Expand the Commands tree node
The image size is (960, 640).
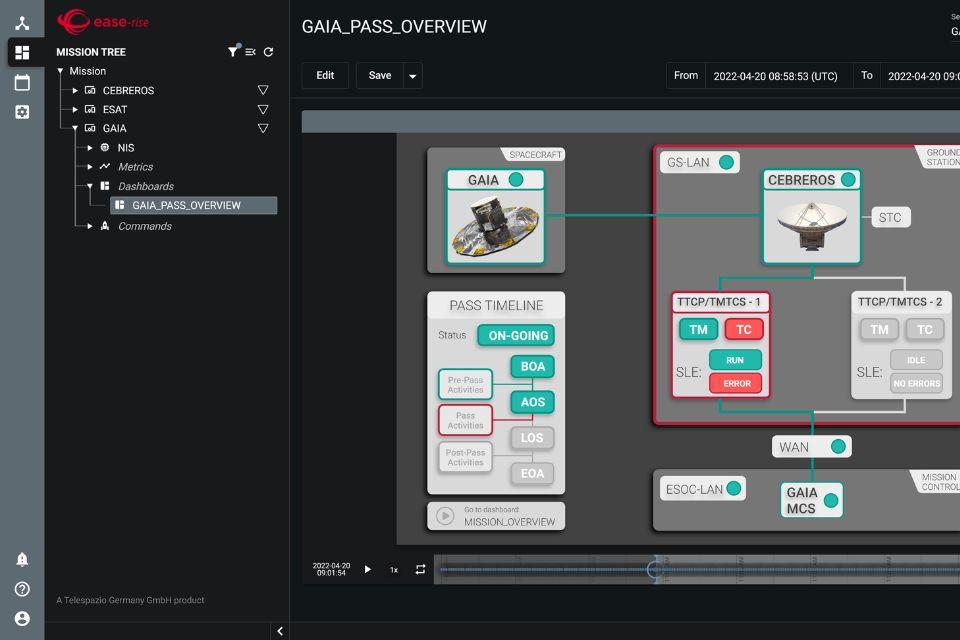tap(89, 226)
